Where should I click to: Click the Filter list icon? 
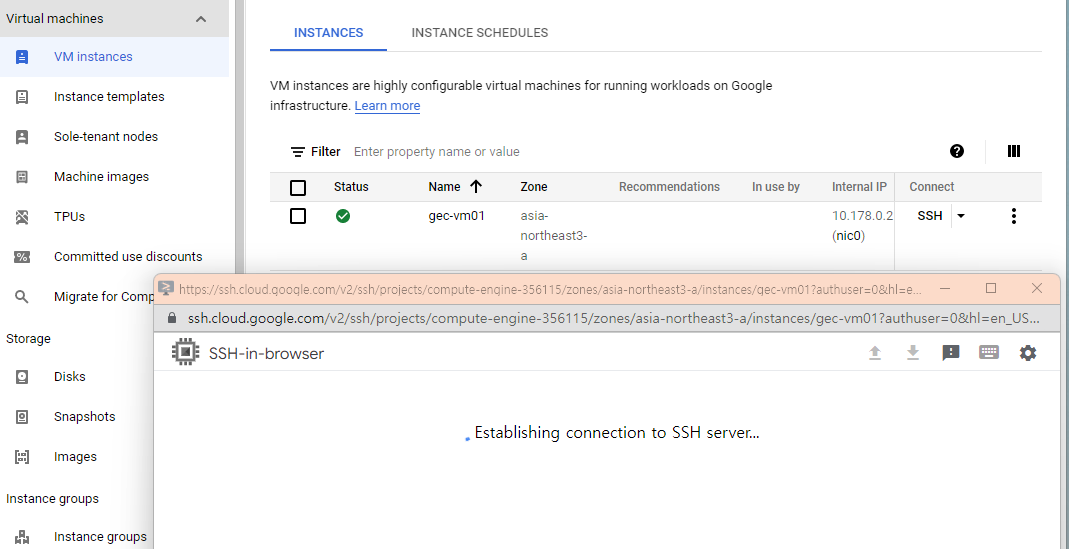click(x=297, y=151)
